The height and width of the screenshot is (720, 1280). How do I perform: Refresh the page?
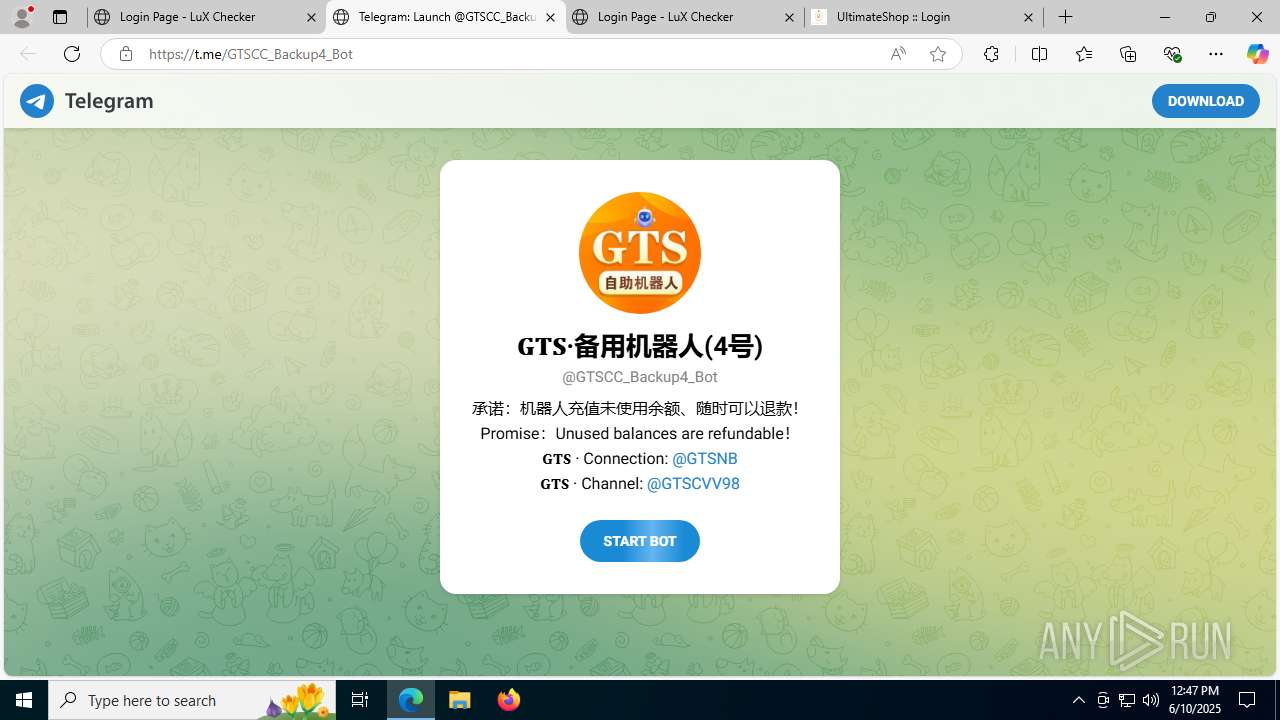coord(72,54)
